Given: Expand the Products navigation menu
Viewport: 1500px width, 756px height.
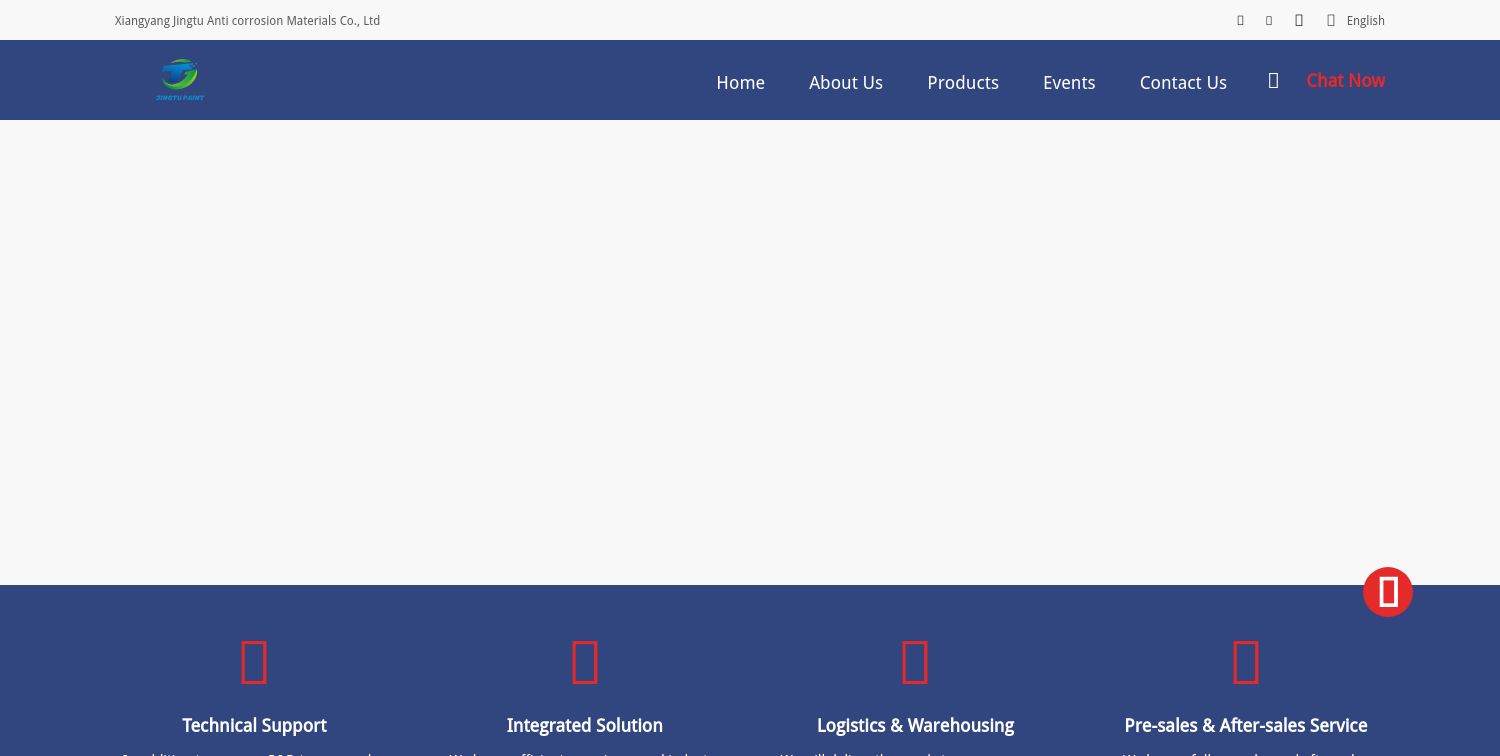Looking at the screenshot, I should (x=962, y=83).
